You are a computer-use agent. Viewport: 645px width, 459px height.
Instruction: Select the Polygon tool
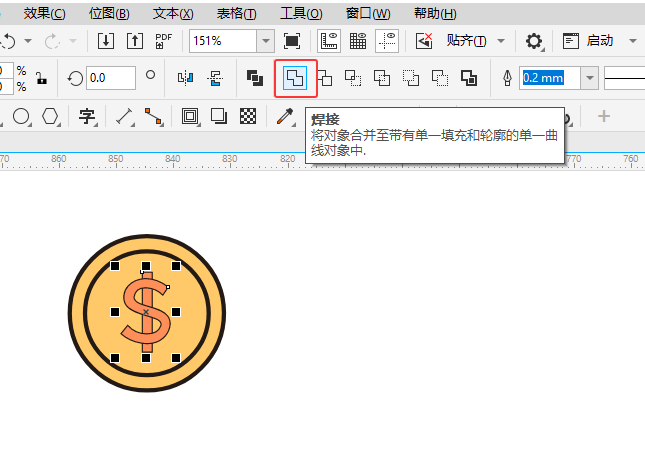50,116
